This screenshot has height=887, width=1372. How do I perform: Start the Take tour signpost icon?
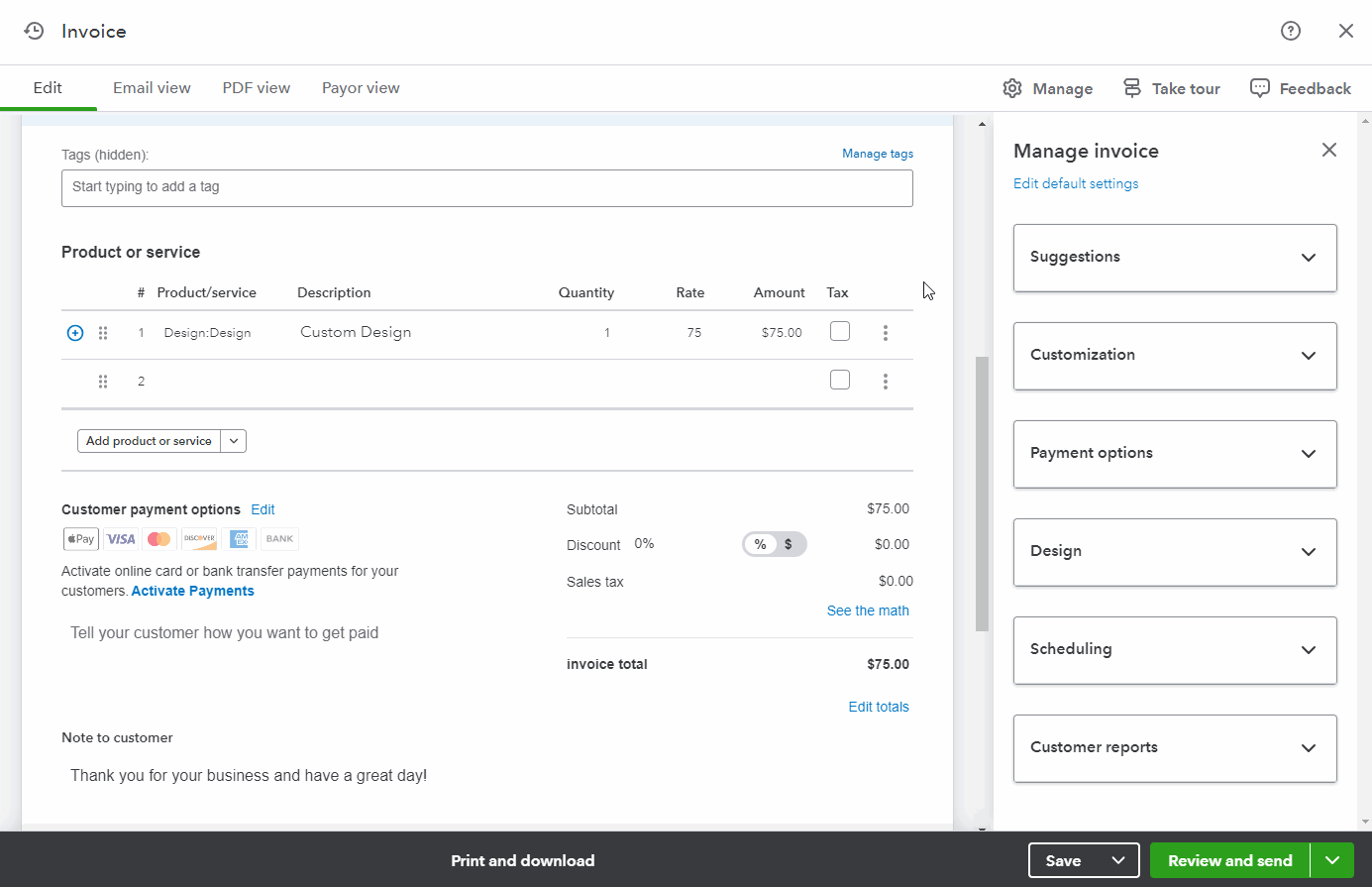tap(1132, 88)
